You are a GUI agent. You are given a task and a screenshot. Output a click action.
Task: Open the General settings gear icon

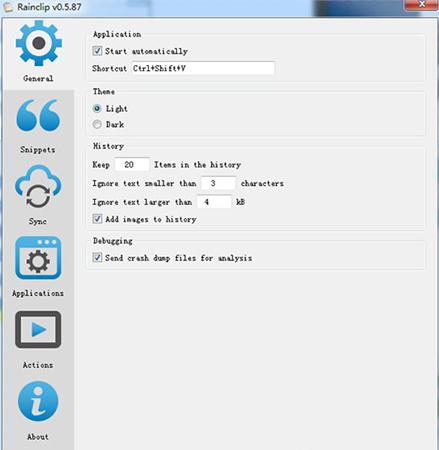39,43
